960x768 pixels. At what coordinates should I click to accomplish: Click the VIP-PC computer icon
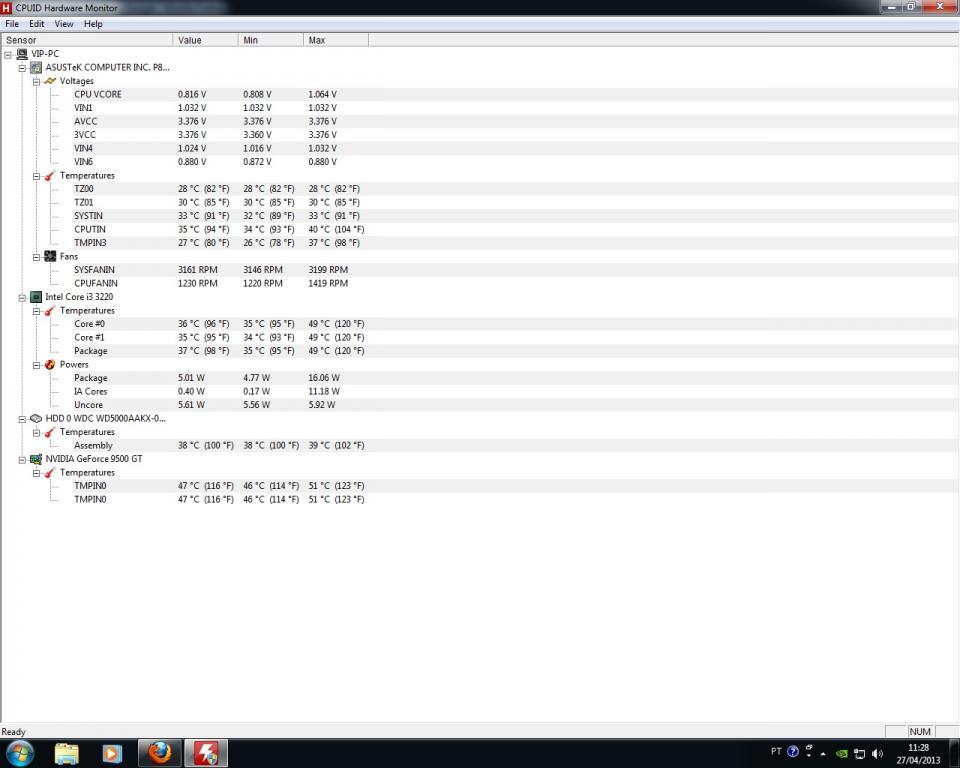[22, 54]
